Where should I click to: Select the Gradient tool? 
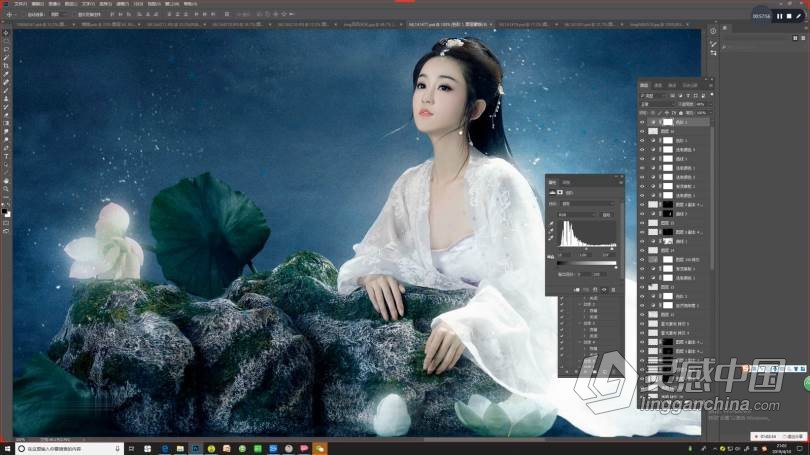[6, 123]
